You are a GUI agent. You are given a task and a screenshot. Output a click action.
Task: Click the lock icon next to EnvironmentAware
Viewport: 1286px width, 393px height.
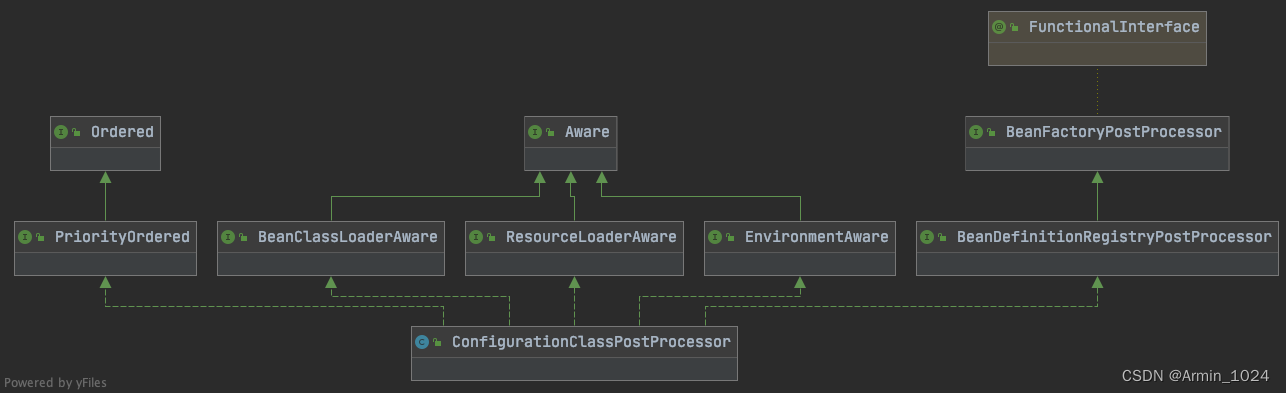[730, 238]
